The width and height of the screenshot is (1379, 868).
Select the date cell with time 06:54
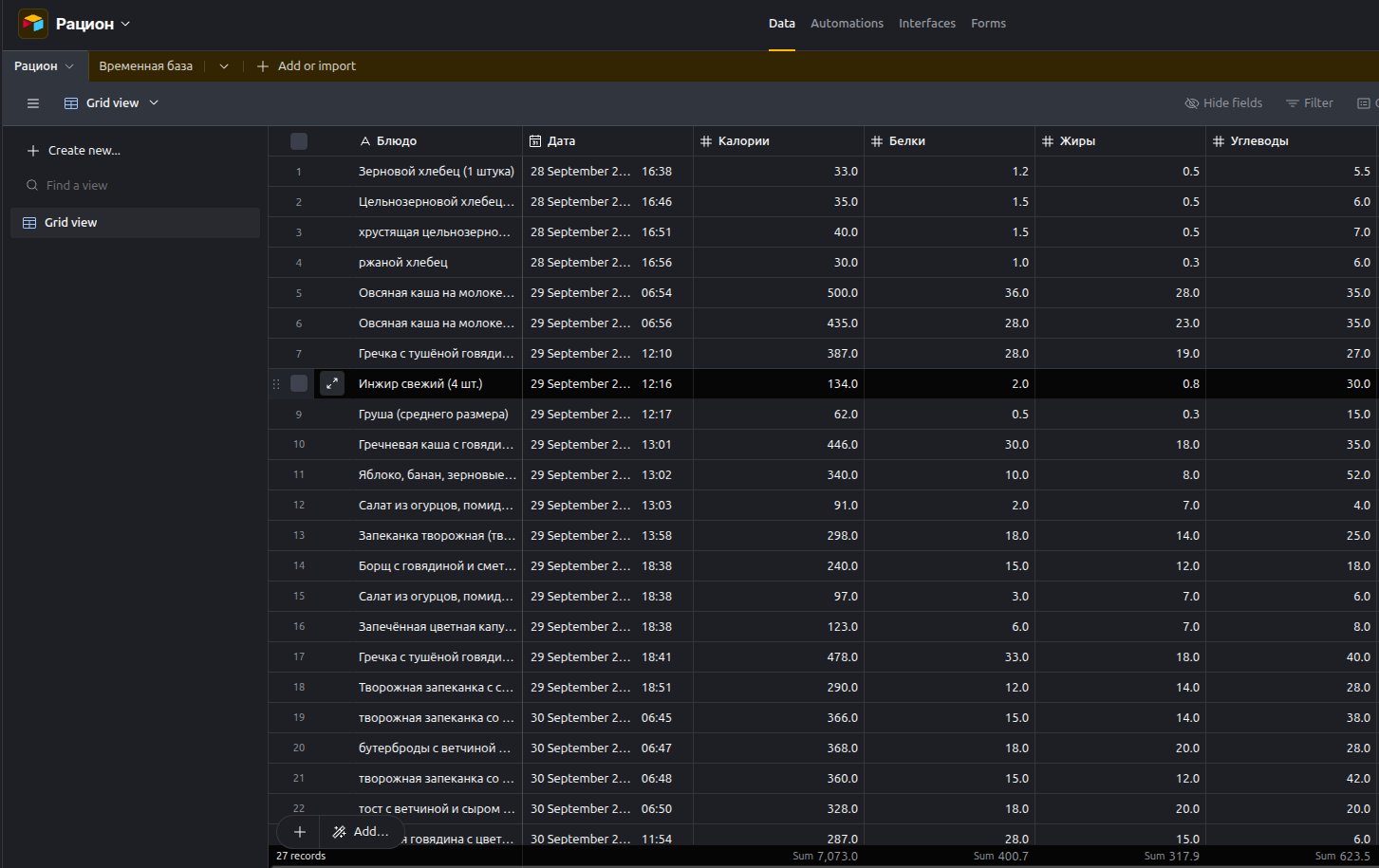(607, 293)
